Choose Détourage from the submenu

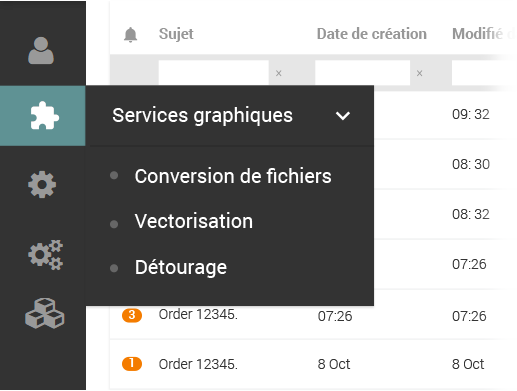[181, 268]
